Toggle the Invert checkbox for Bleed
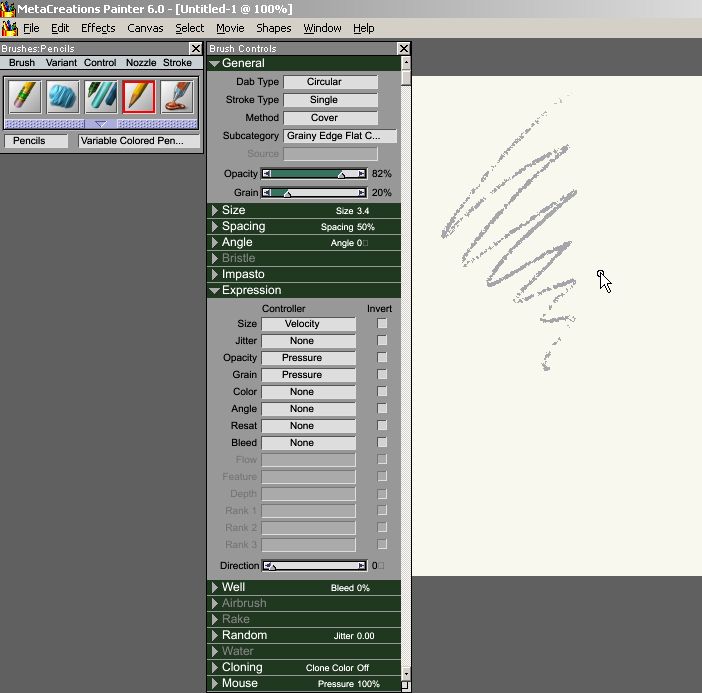The image size is (702, 693). tap(382, 443)
